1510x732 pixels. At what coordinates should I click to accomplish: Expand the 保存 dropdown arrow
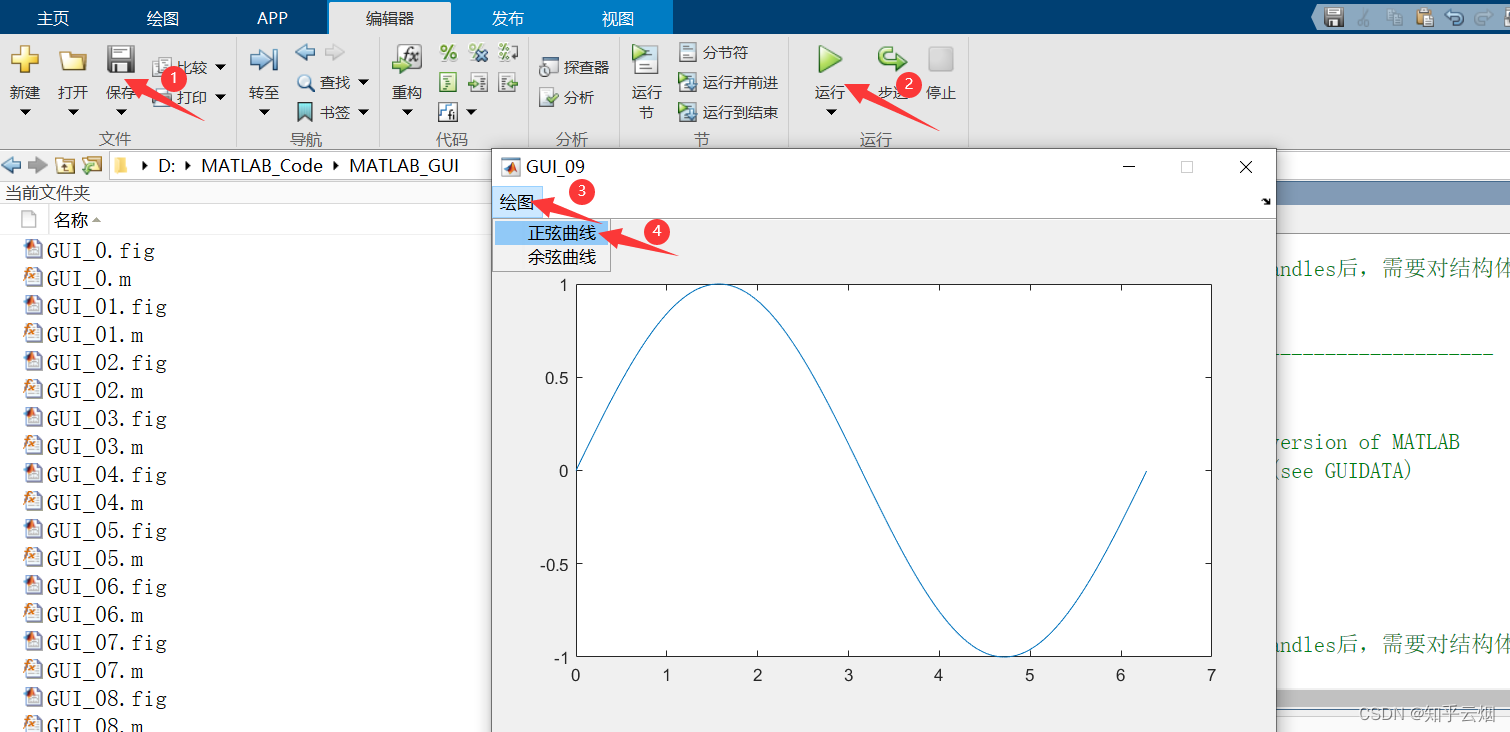120,112
